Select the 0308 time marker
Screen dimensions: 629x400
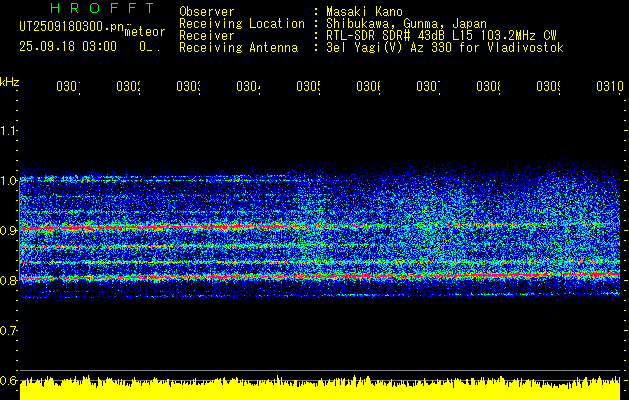click(489, 86)
